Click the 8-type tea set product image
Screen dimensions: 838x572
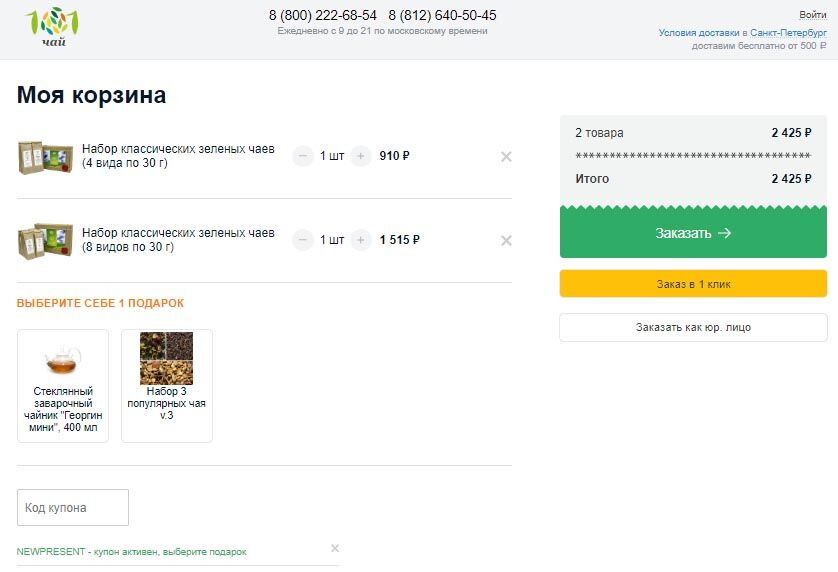tap(45, 240)
